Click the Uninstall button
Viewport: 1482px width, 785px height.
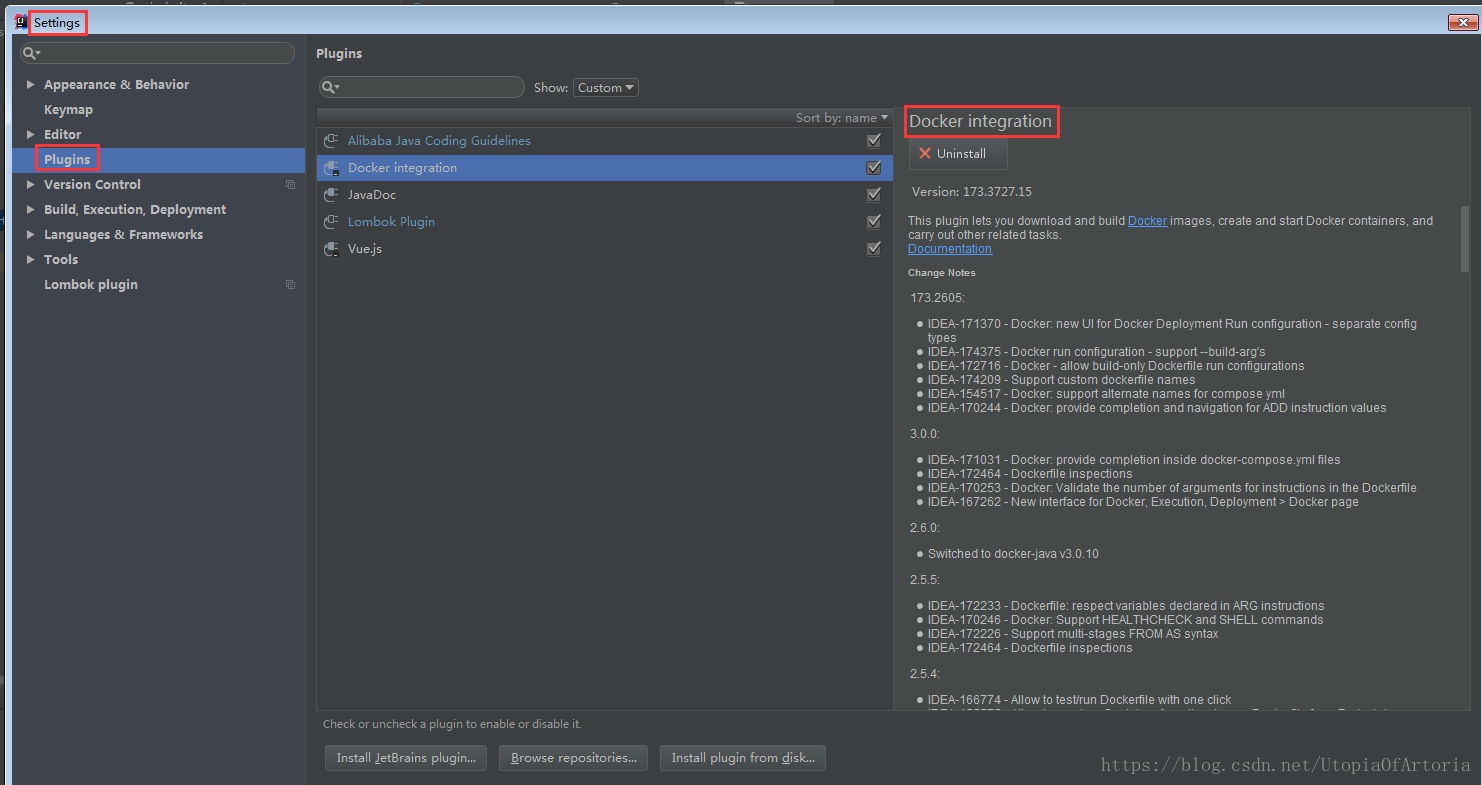[x=958, y=154]
